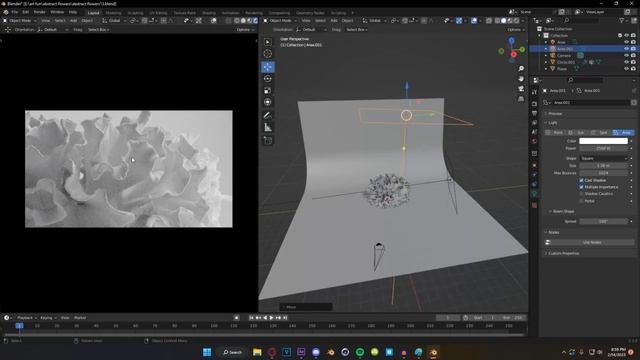
Task: Open the Scene properties tab
Action: 534,132
